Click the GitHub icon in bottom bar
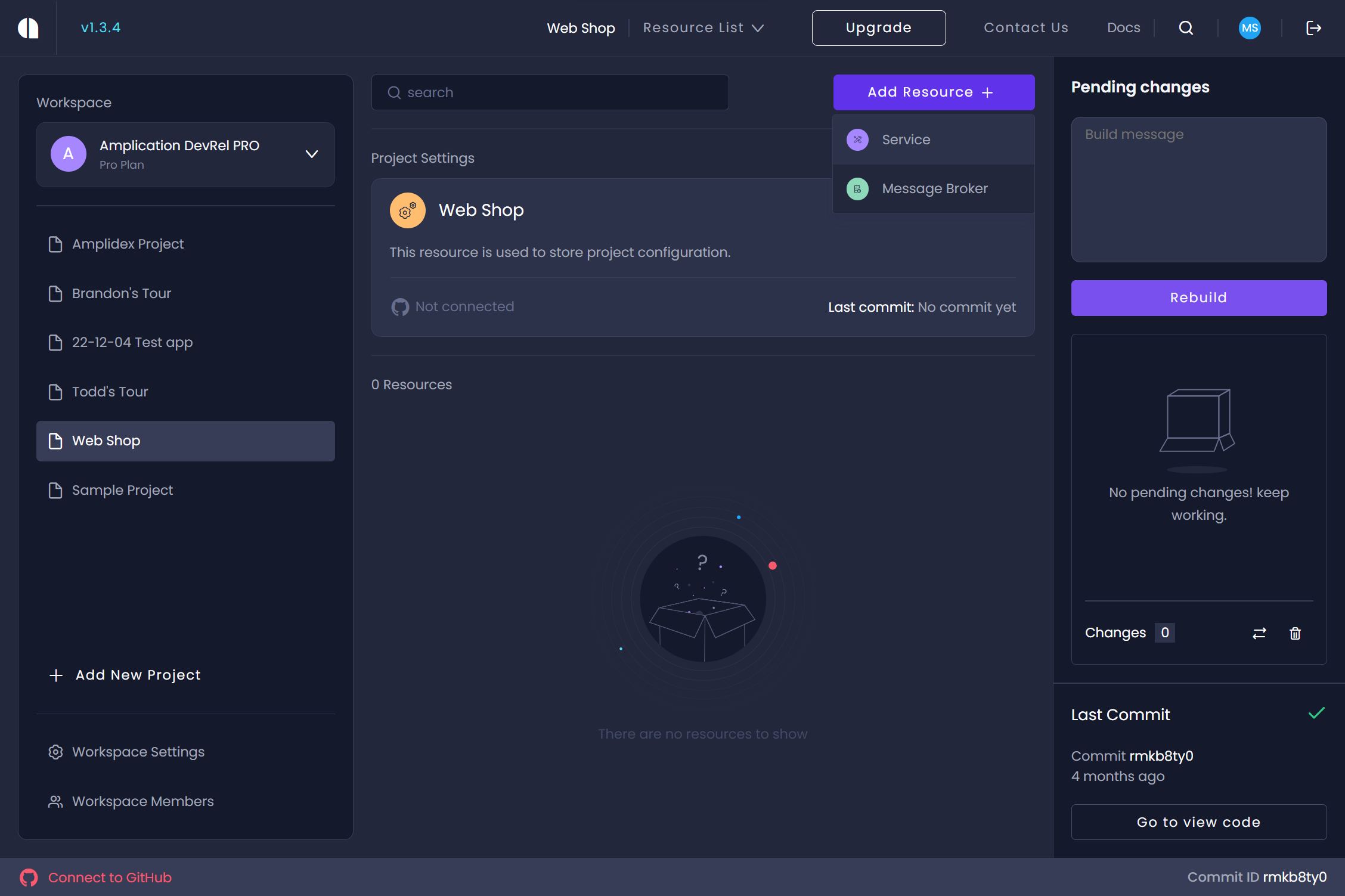This screenshot has height=896, width=1345. (29, 878)
